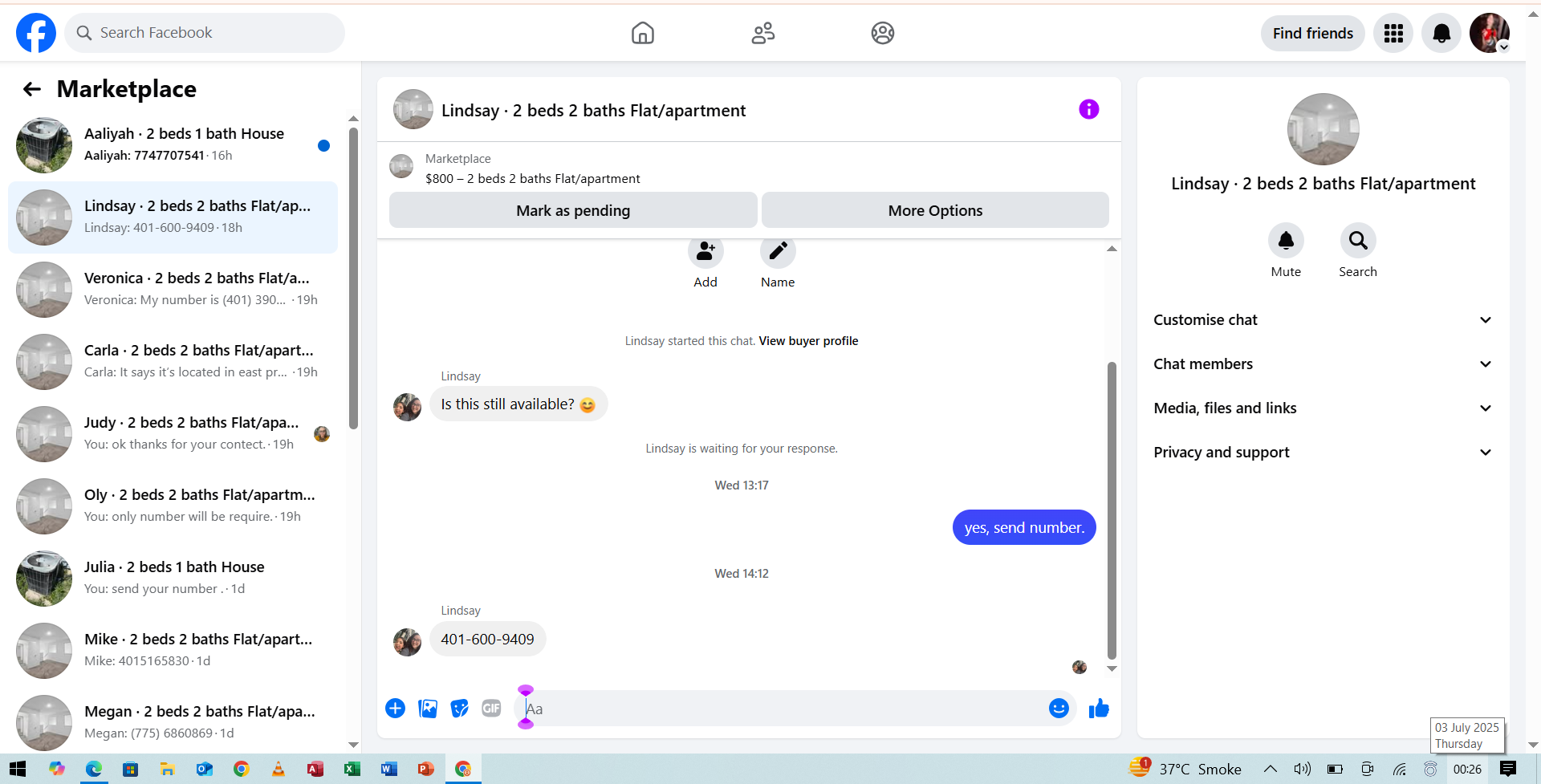Open the Notifications bell
This screenshot has height=784, width=1541.
click(1441, 33)
